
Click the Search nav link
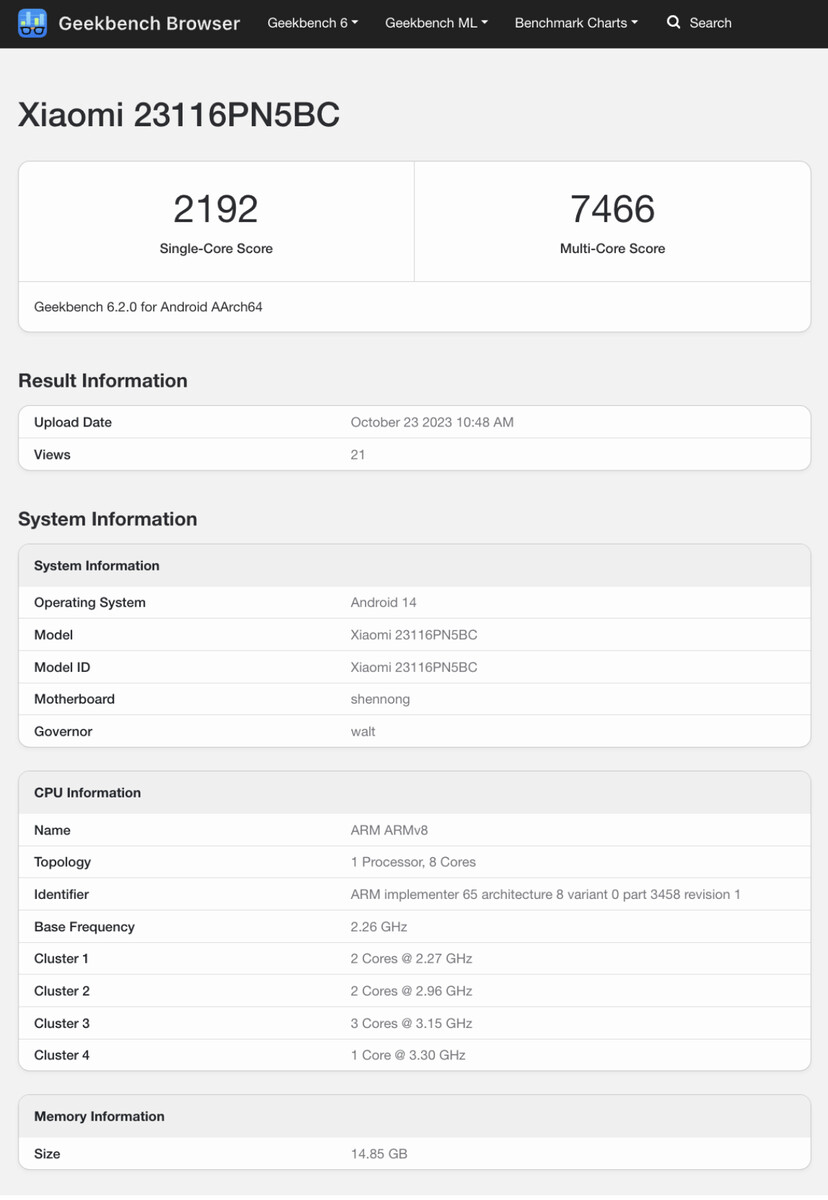click(x=710, y=22)
